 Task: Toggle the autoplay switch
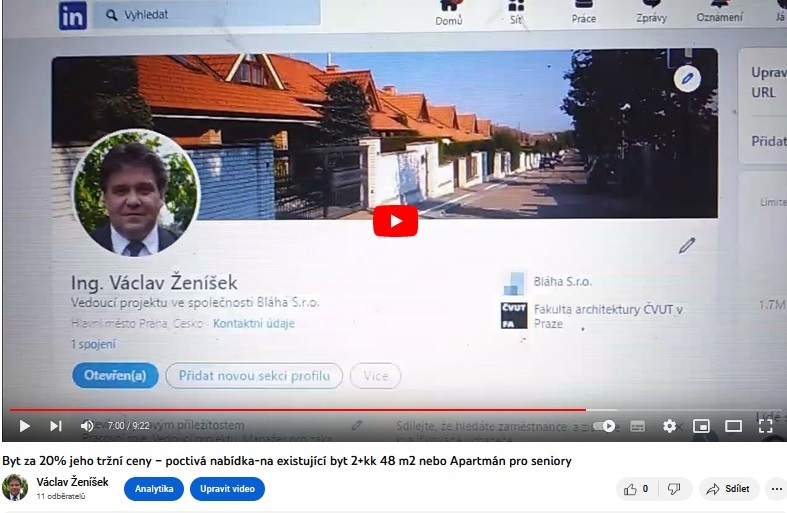coord(604,426)
